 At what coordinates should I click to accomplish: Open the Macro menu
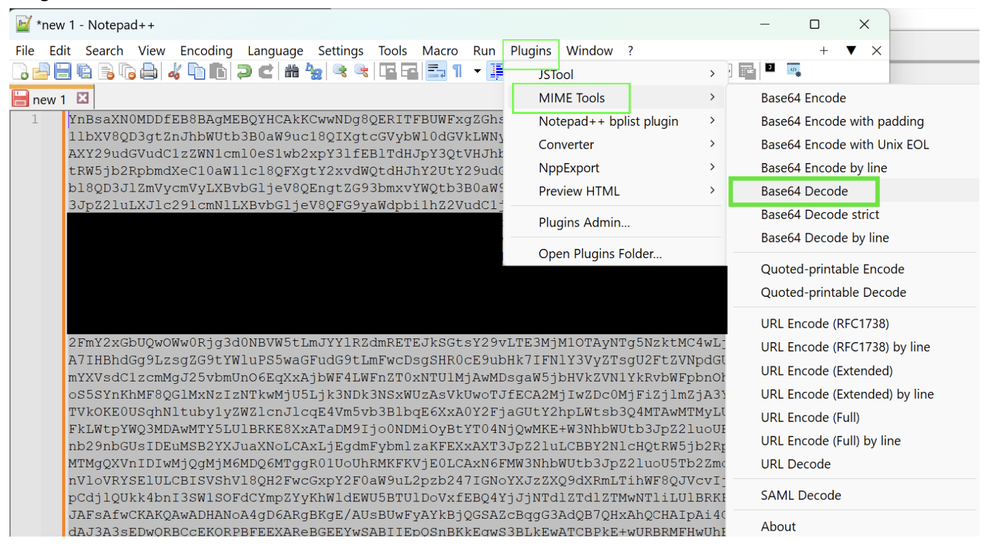[x=439, y=50]
